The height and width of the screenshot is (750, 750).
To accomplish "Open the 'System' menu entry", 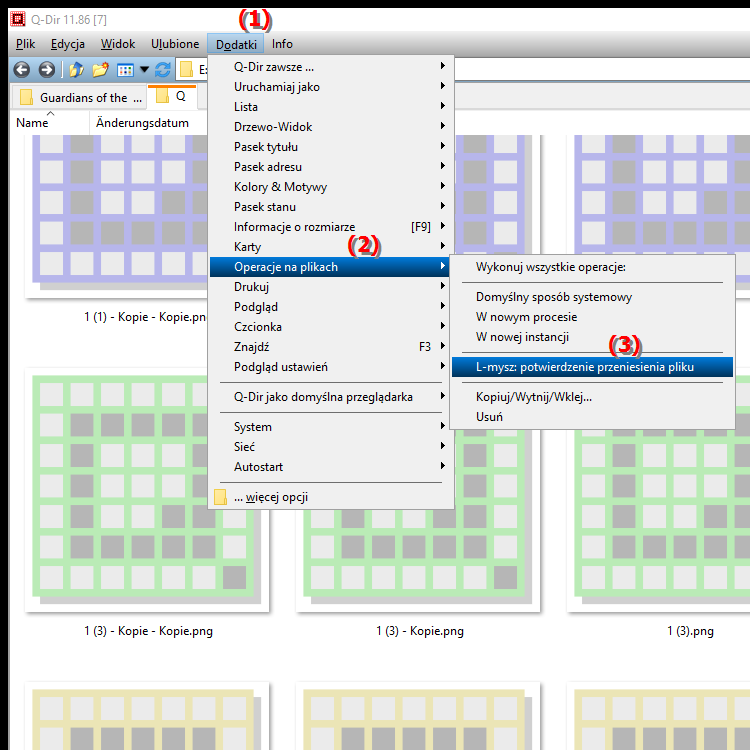I will 331,427.
